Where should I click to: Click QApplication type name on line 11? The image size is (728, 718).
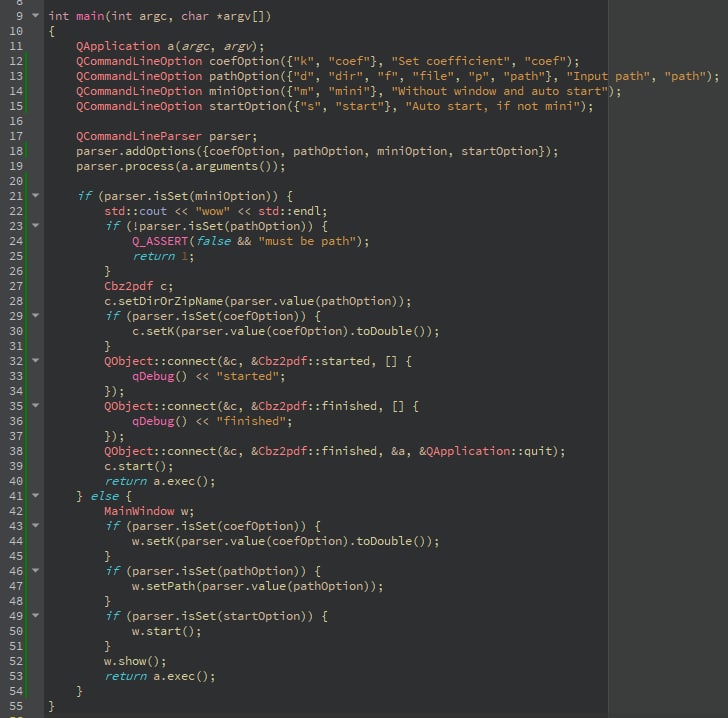tap(118, 46)
